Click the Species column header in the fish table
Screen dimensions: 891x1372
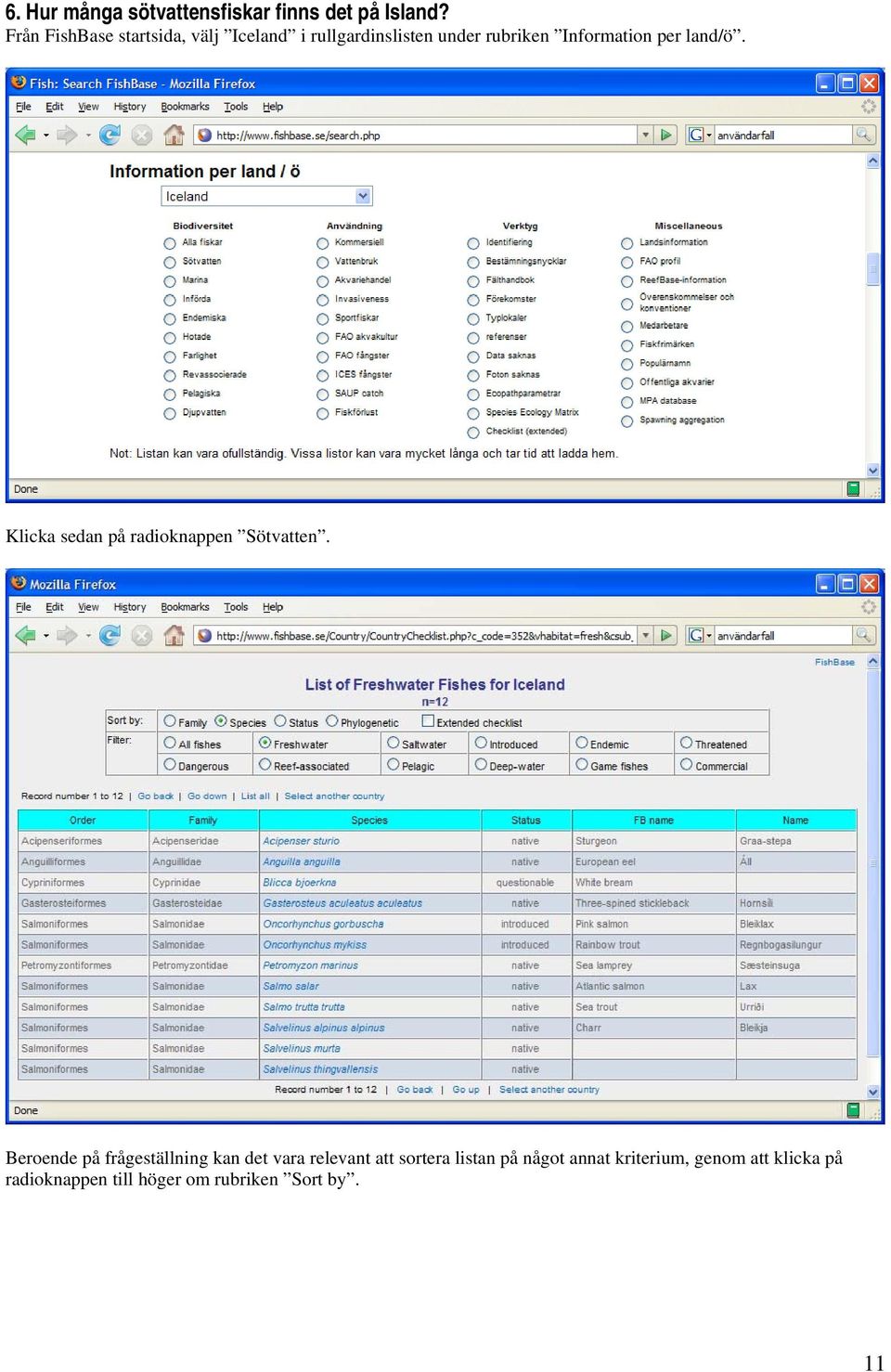point(369,820)
